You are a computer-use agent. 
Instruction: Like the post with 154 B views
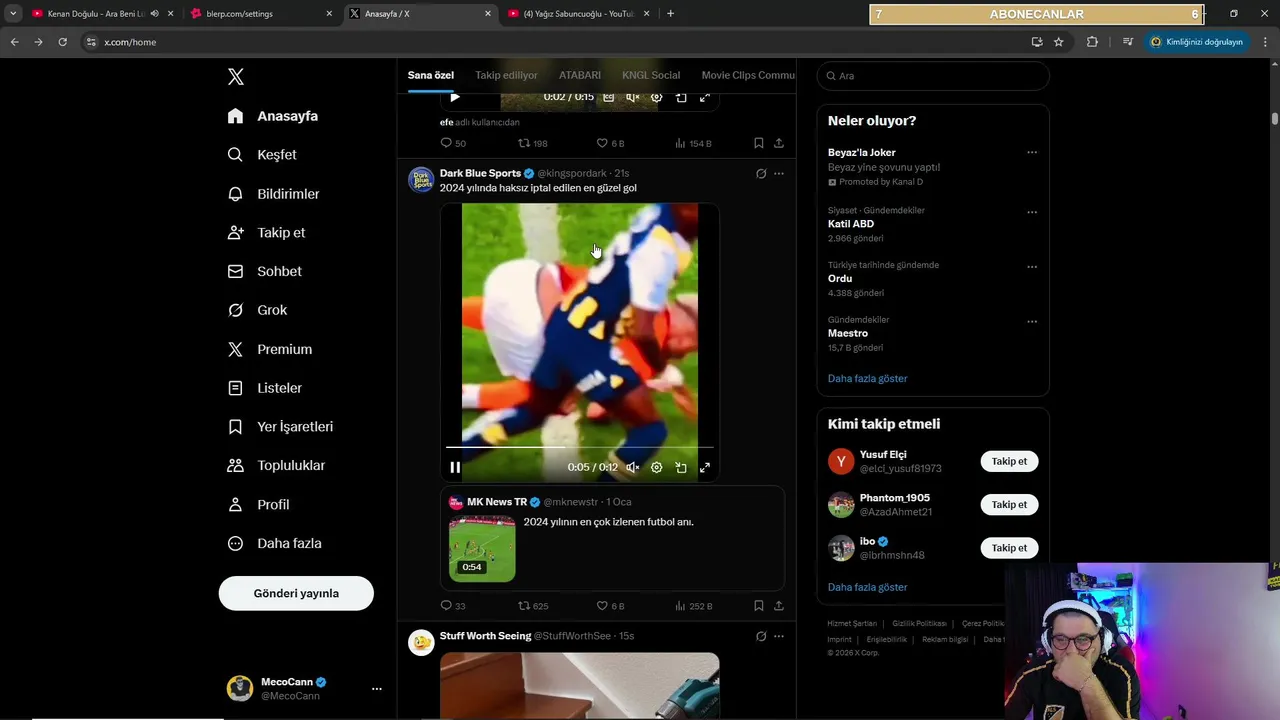point(610,143)
